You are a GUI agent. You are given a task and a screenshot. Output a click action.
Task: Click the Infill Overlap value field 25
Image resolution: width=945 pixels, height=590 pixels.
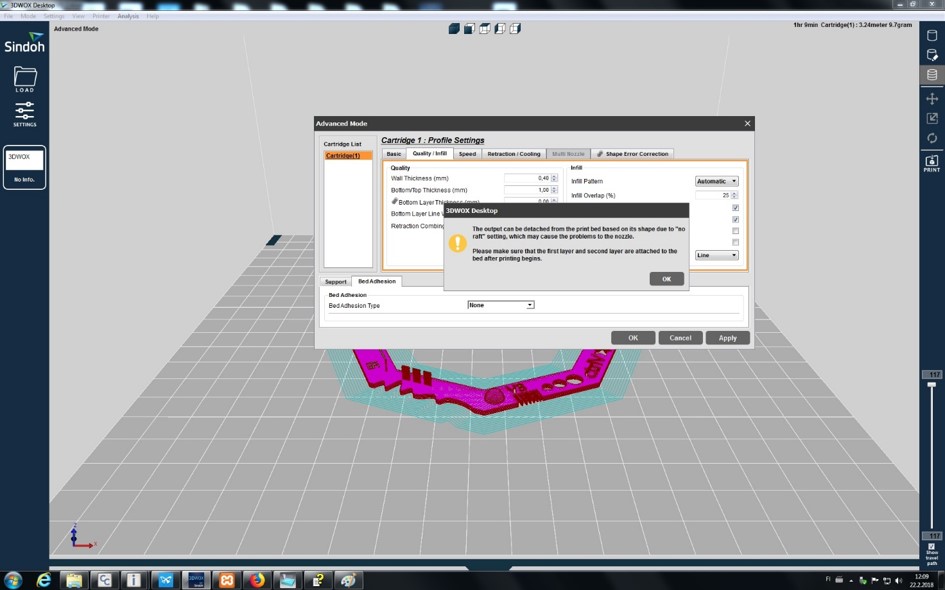click(713, 195)
